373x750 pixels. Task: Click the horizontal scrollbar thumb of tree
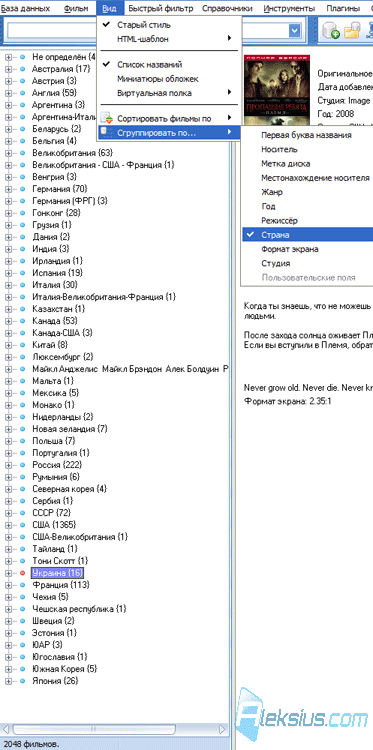93,729
